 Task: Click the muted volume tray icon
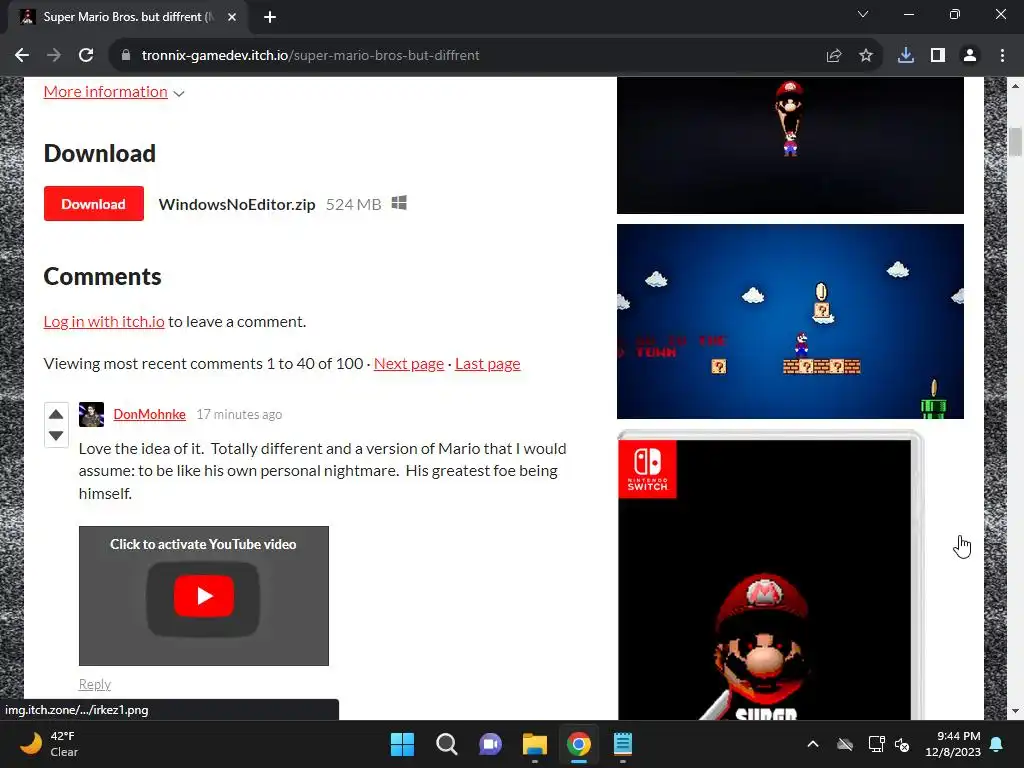click(x=902, y=744)
